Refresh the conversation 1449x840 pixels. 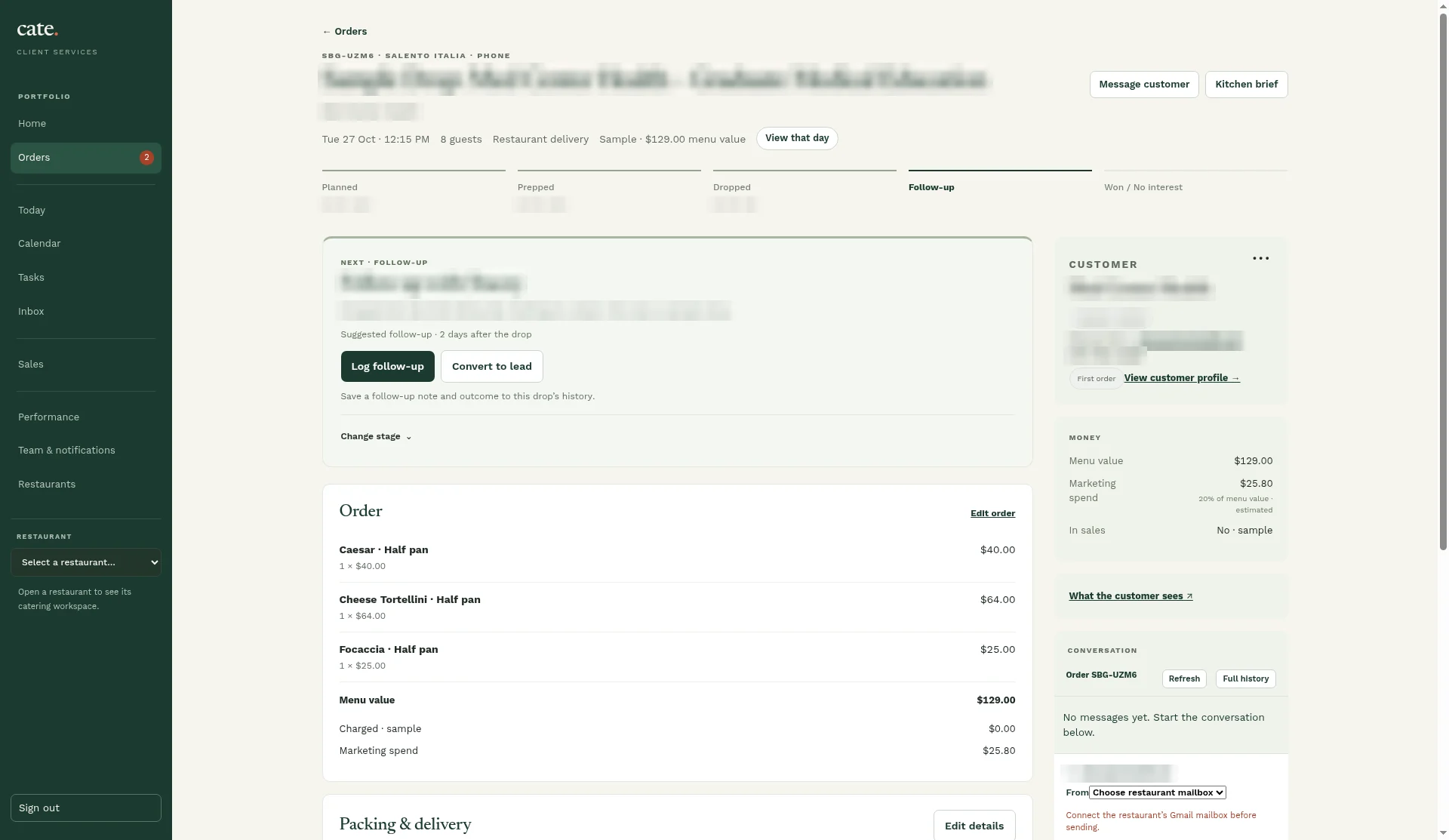(x=1183, y=678)
